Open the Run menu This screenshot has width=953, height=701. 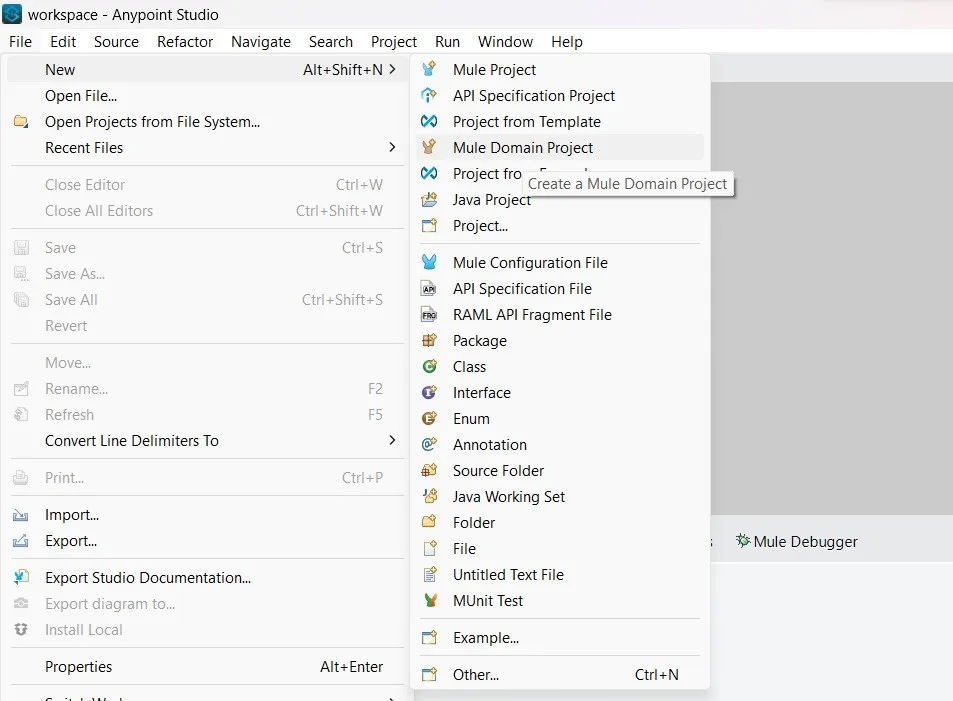447,41
